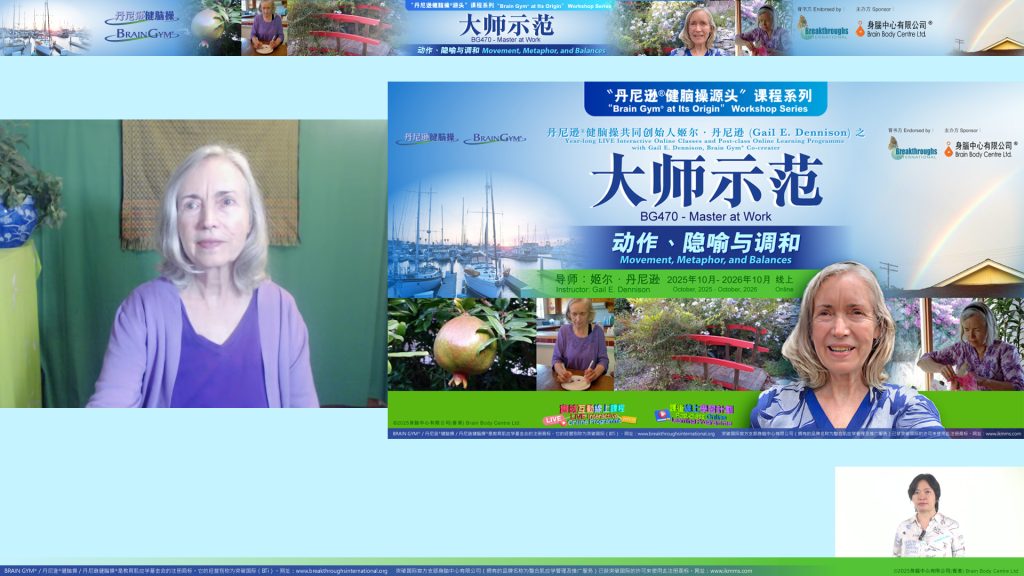Click the "Brain Gym at Its Origin" Workshop Series tab
Screen dimensions: 1024x576
(705, 99)
